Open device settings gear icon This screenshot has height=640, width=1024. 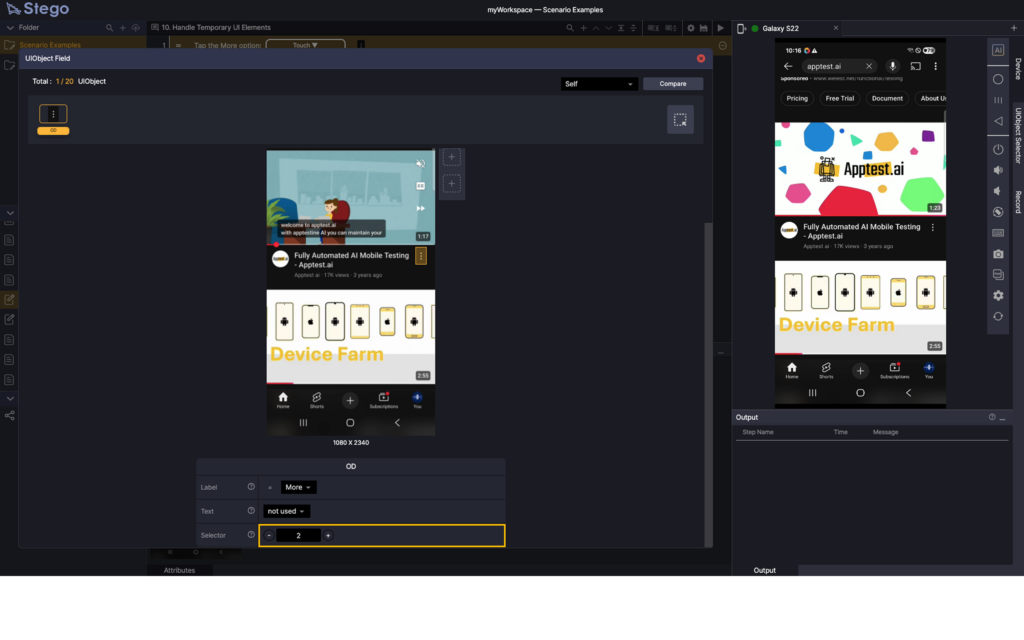[997, 295]
